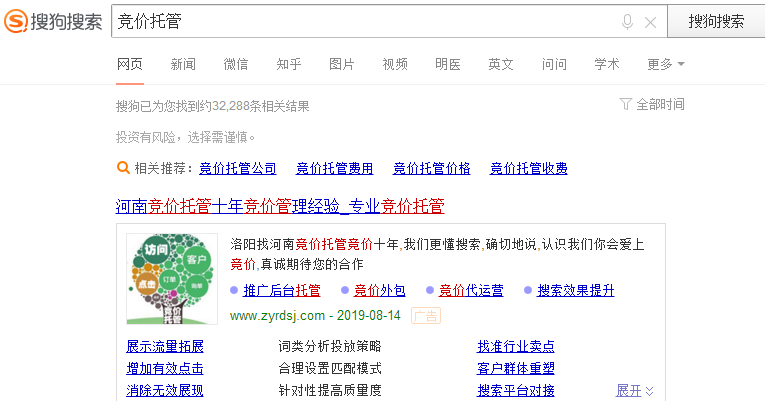
Task: Open the 找准行业卖点 link
Action: (516, 346)
